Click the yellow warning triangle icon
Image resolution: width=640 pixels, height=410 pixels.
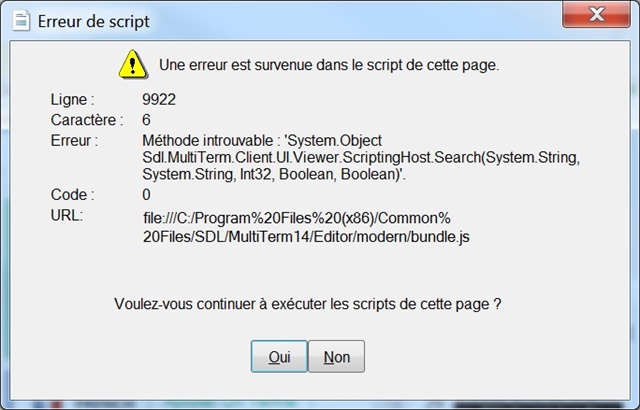pos(133,64)
